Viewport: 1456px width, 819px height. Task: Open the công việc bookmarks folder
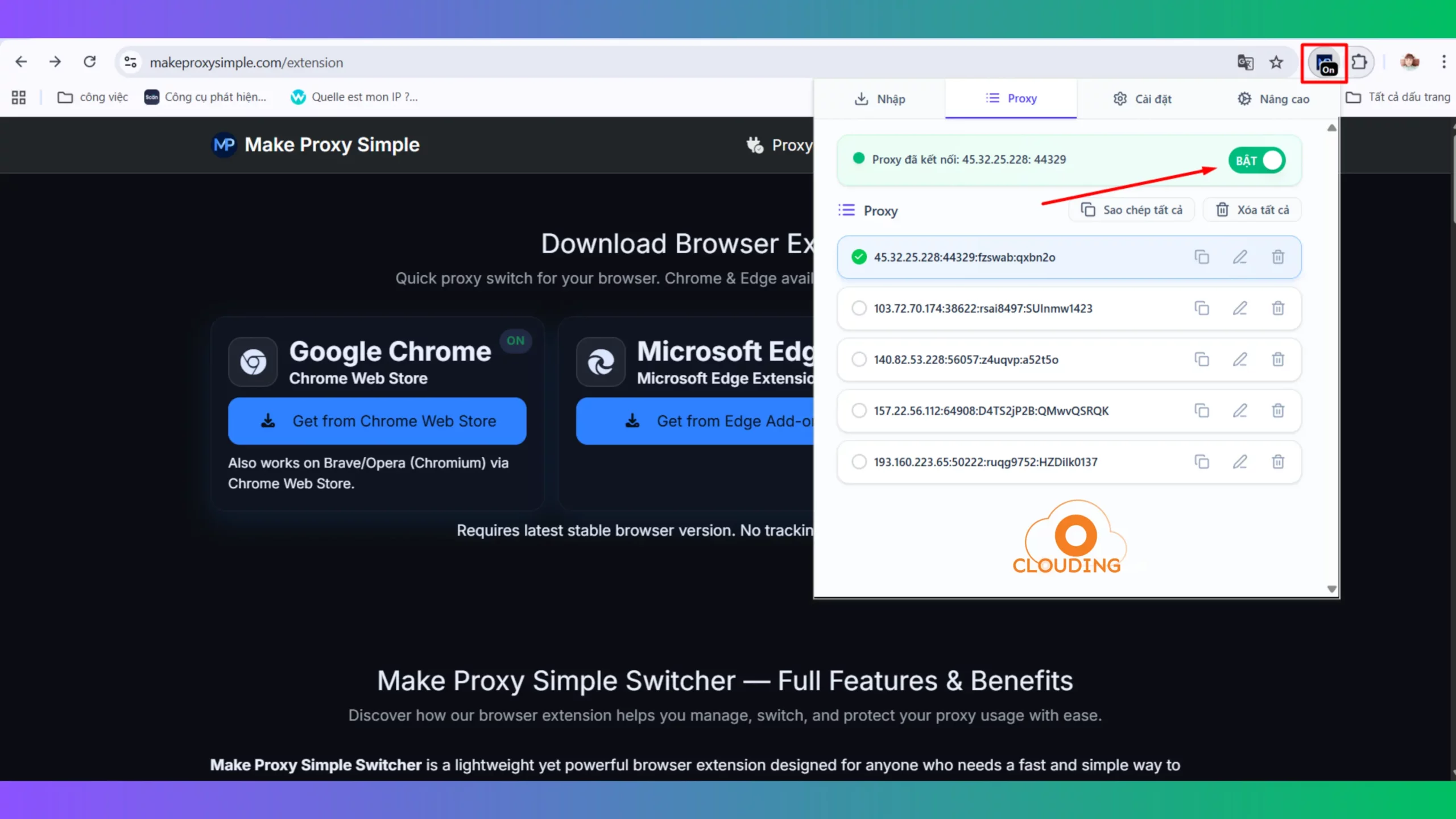(x=93, y=97)
